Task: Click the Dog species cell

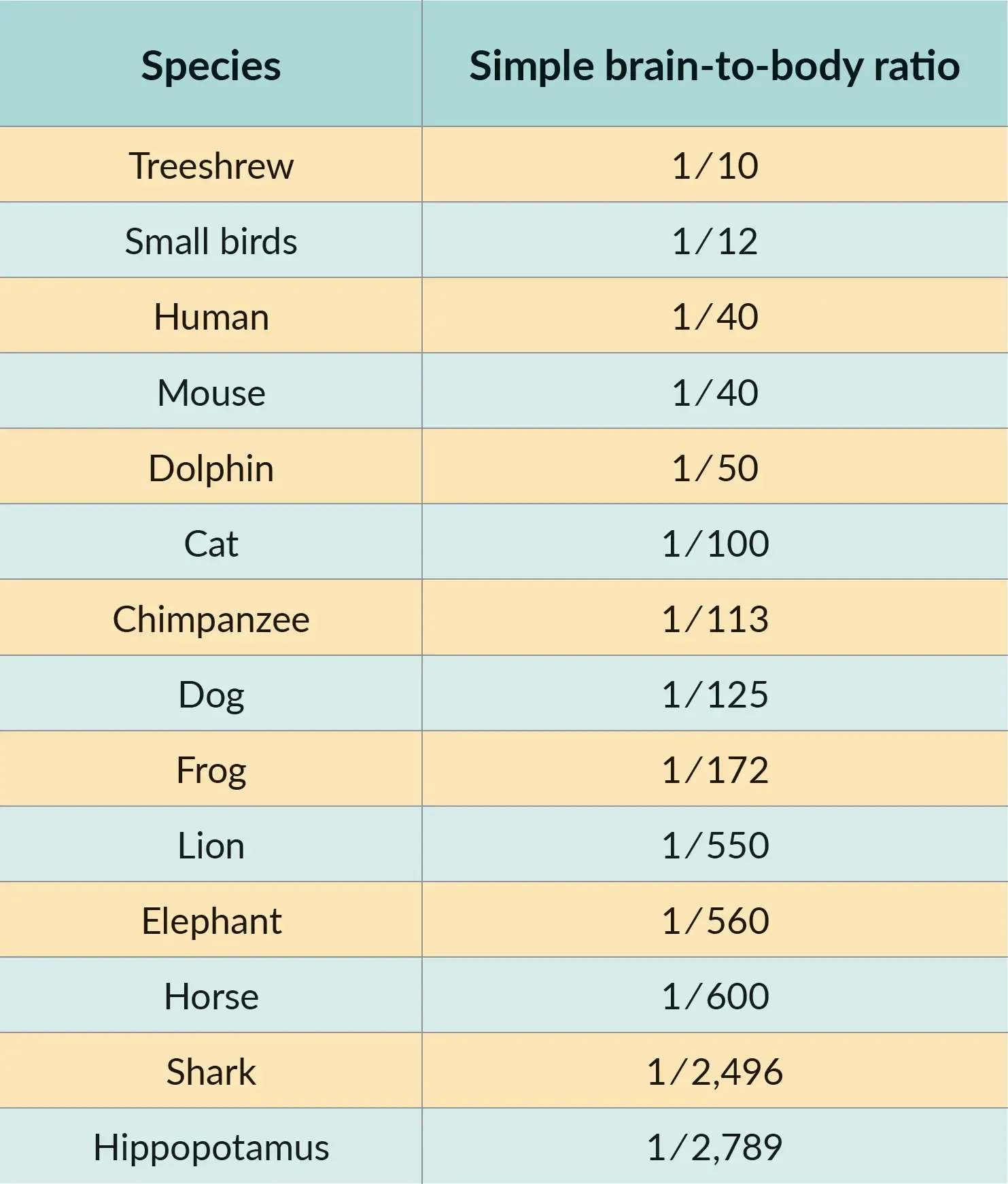Action: coord(211,695)
